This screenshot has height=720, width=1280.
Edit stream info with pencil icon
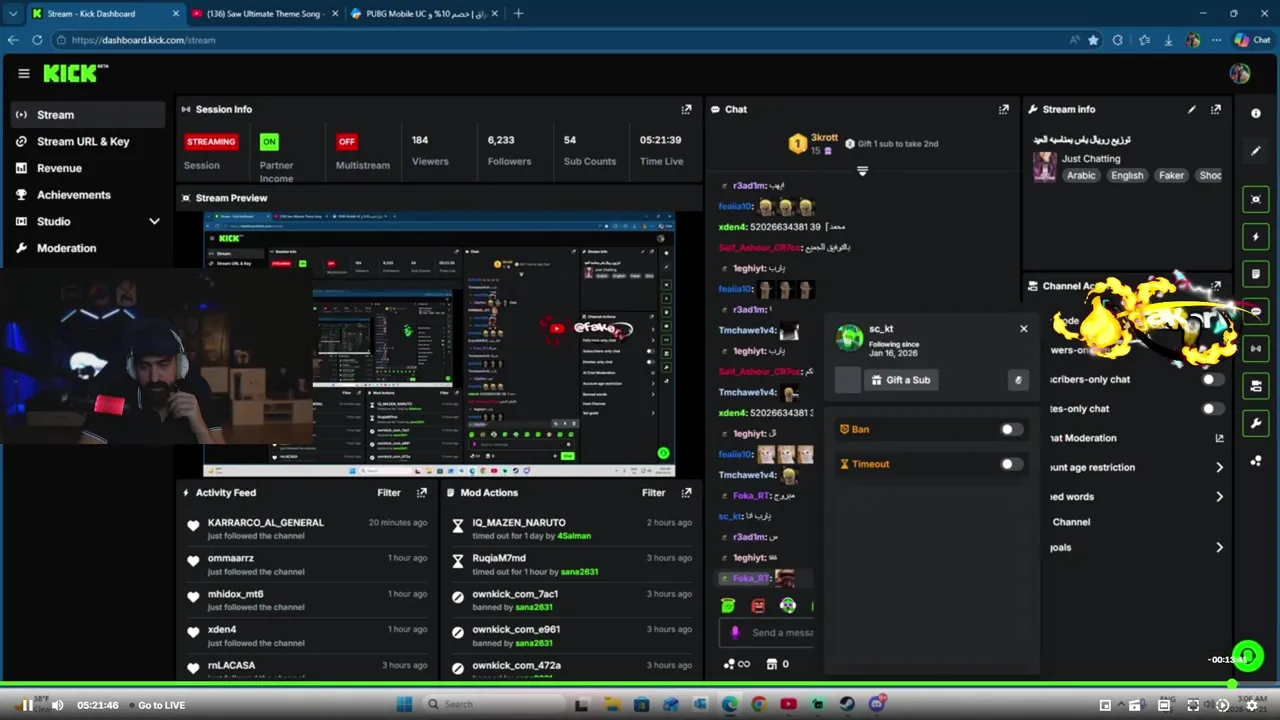(1191, 109)
